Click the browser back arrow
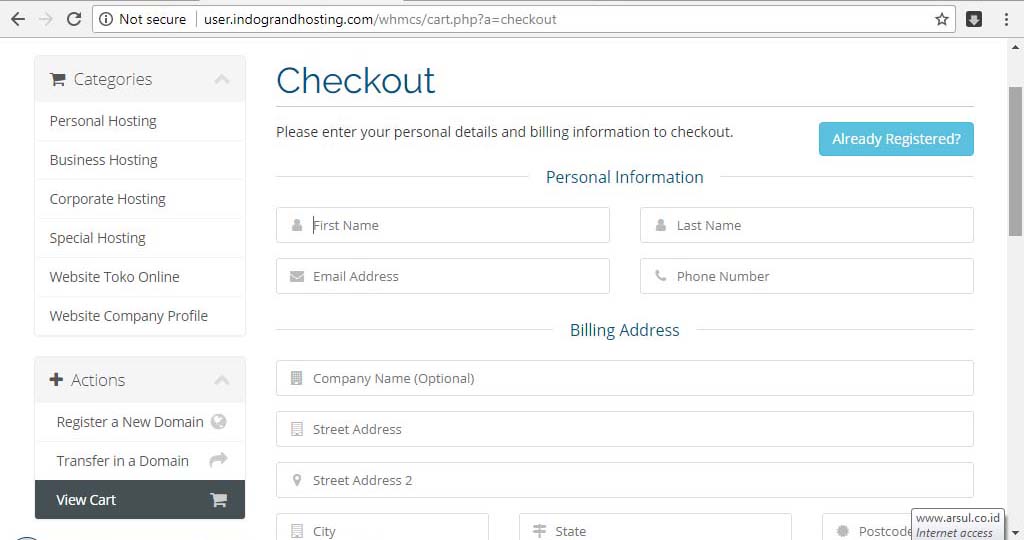 click(17, 19)
